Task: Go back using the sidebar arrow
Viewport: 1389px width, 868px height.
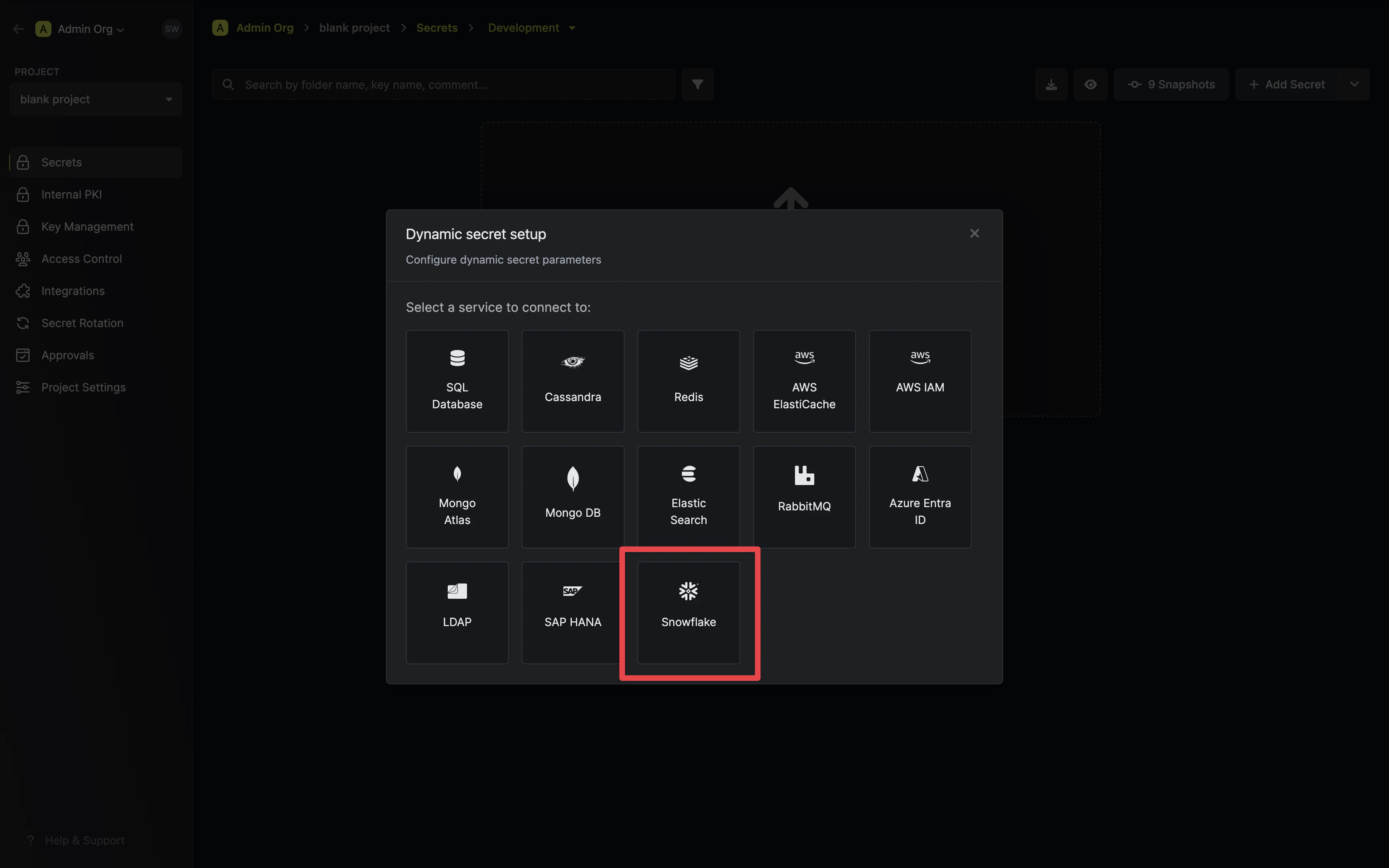Action: (18, 29)
